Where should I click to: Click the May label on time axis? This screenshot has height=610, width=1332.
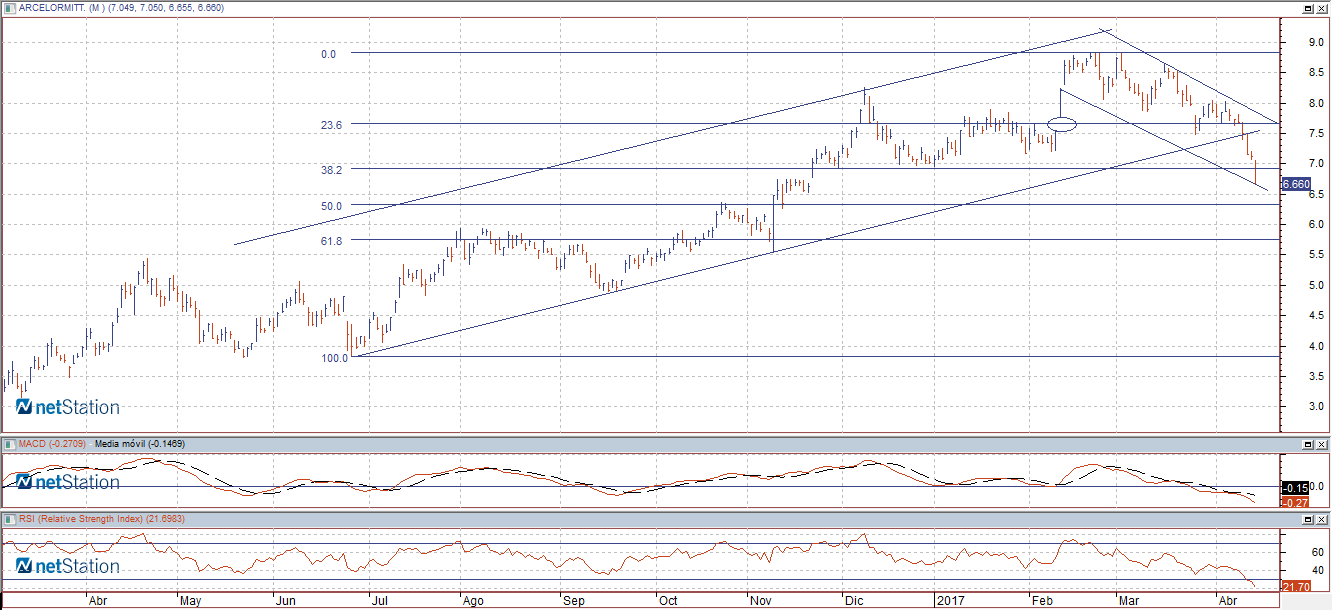coord(192,601)
